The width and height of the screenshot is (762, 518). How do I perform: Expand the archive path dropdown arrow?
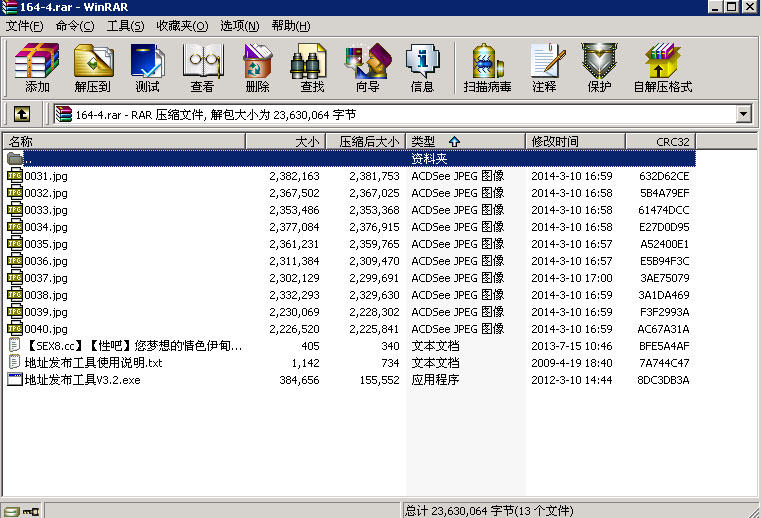click(x=743, y=114)
